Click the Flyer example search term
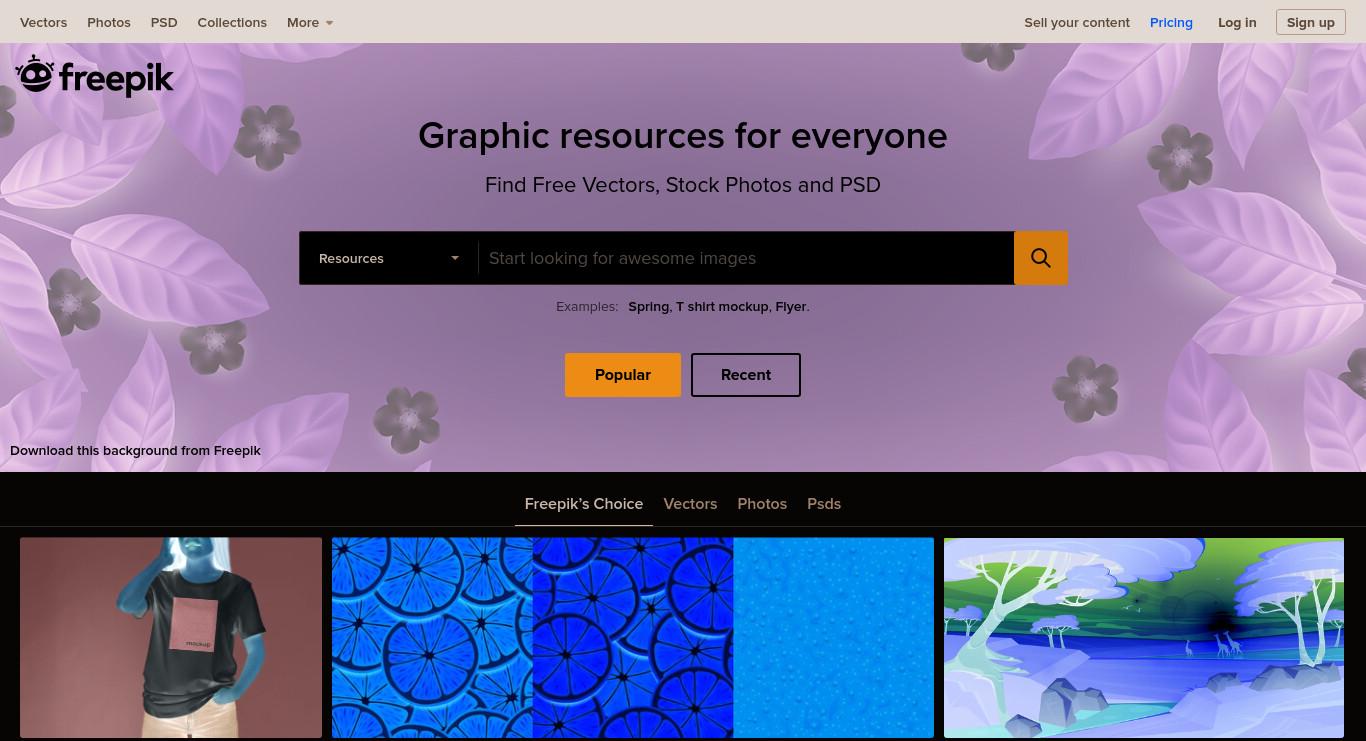The width and height of the screenshot is (1366, 741). coord(791,307)
